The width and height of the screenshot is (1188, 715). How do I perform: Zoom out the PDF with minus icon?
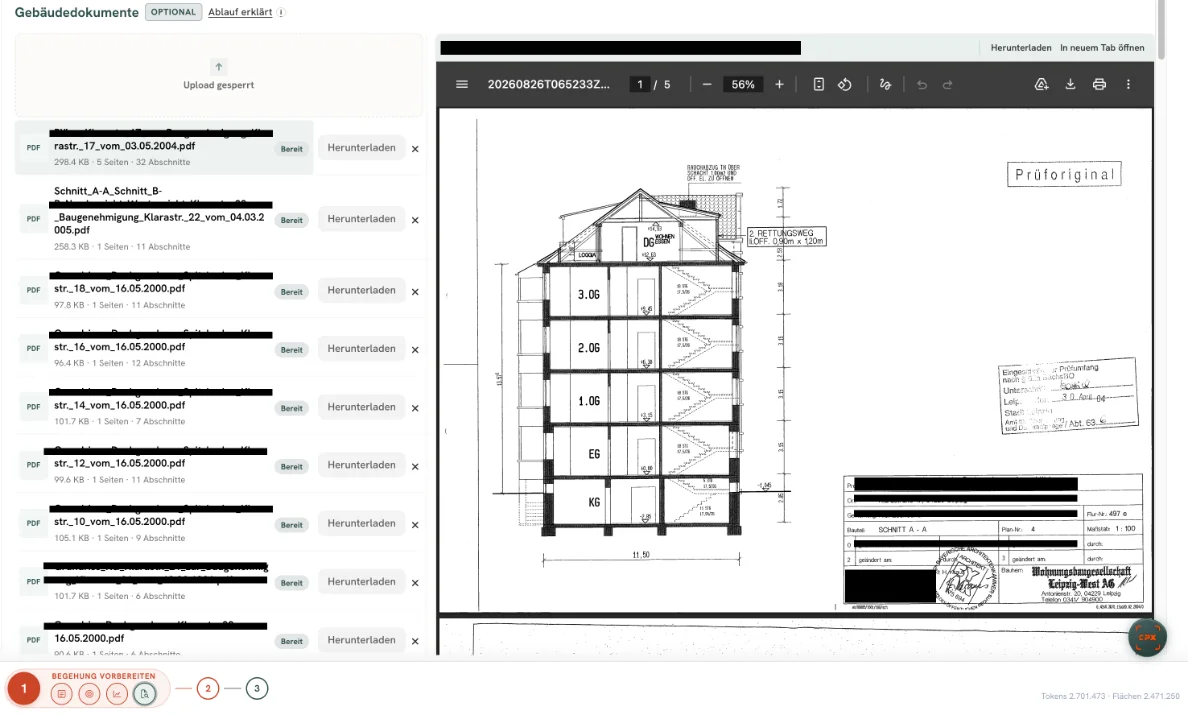pos(707,84)
